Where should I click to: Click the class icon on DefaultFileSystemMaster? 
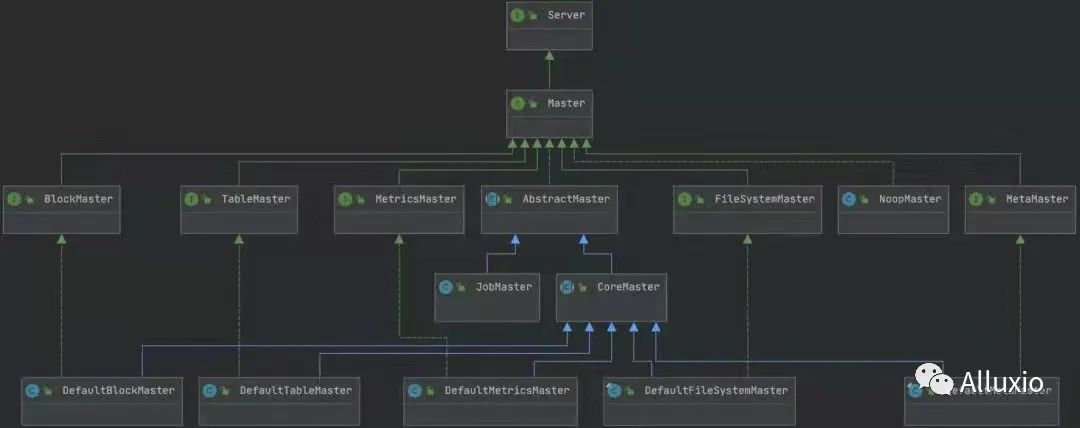pos(614,391)
